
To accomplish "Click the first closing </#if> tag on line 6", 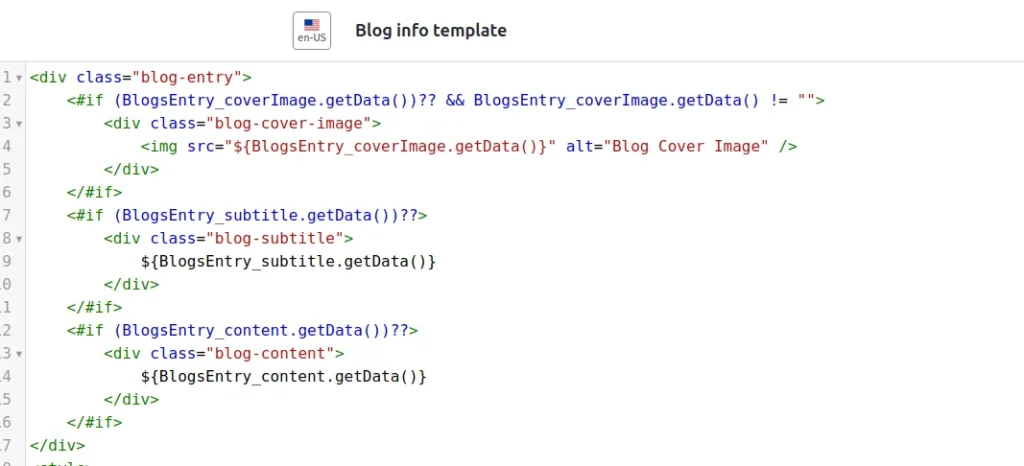I will coord(94,192).
